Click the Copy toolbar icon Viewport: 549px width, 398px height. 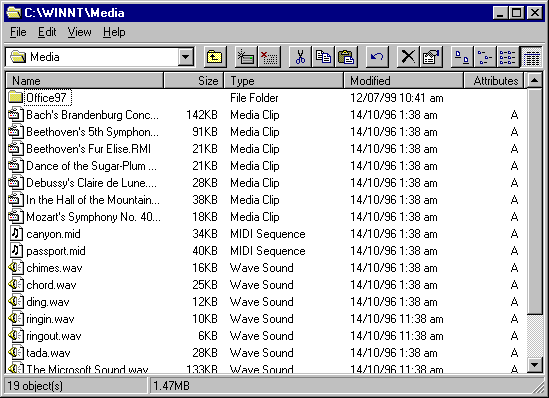[x=323, y=57]
